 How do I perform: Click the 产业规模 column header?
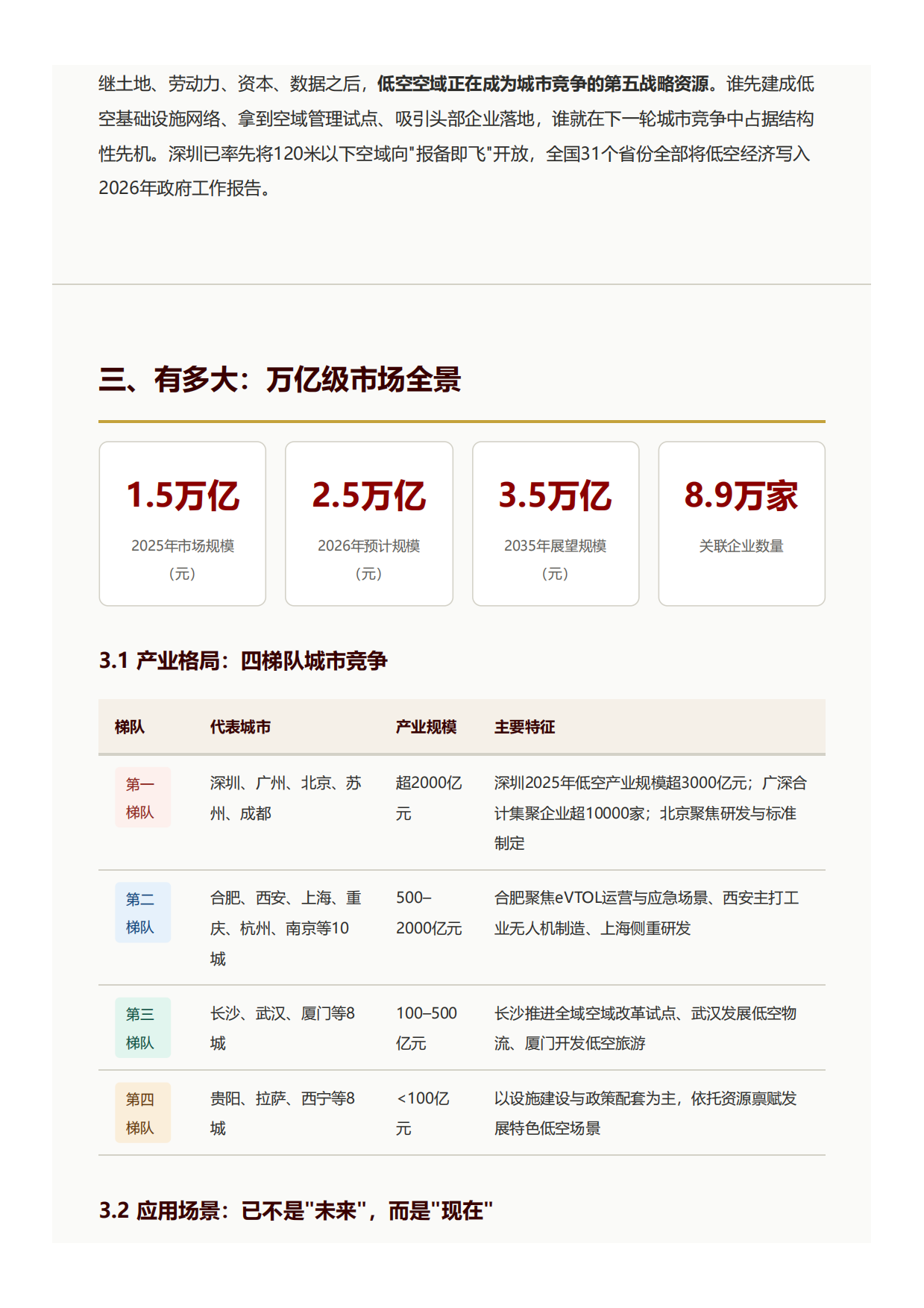426,727
